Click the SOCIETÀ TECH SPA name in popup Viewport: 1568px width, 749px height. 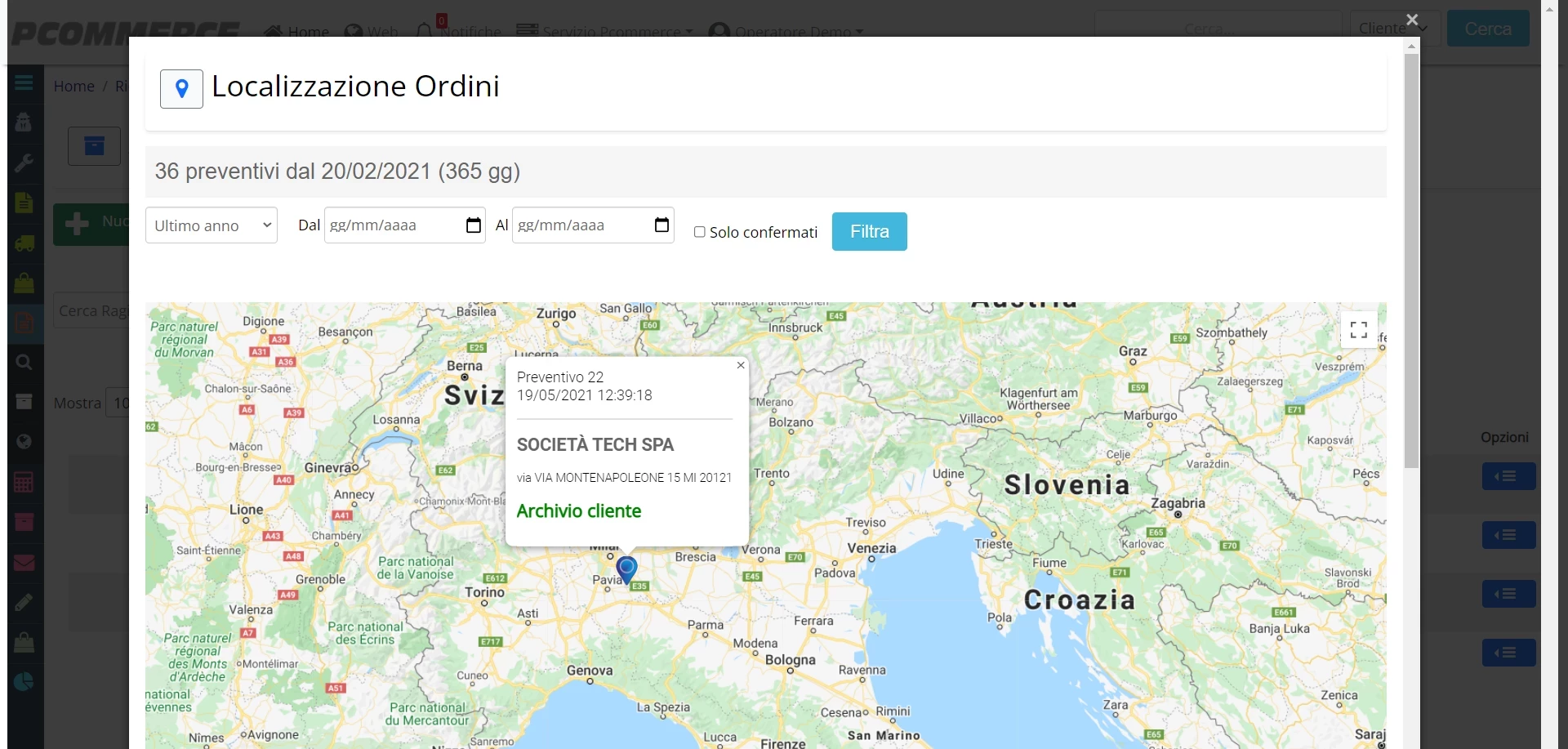click(595, 445)
